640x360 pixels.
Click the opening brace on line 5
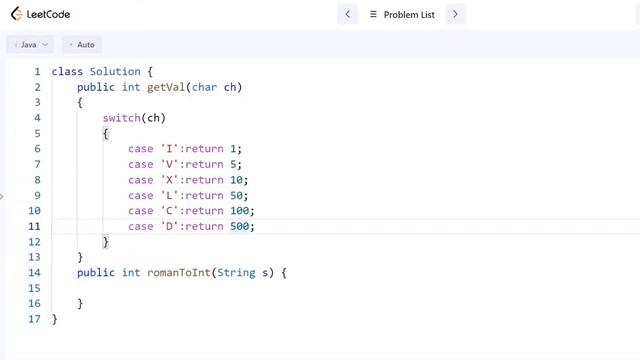pyautogui.click(x=106, y=134)
